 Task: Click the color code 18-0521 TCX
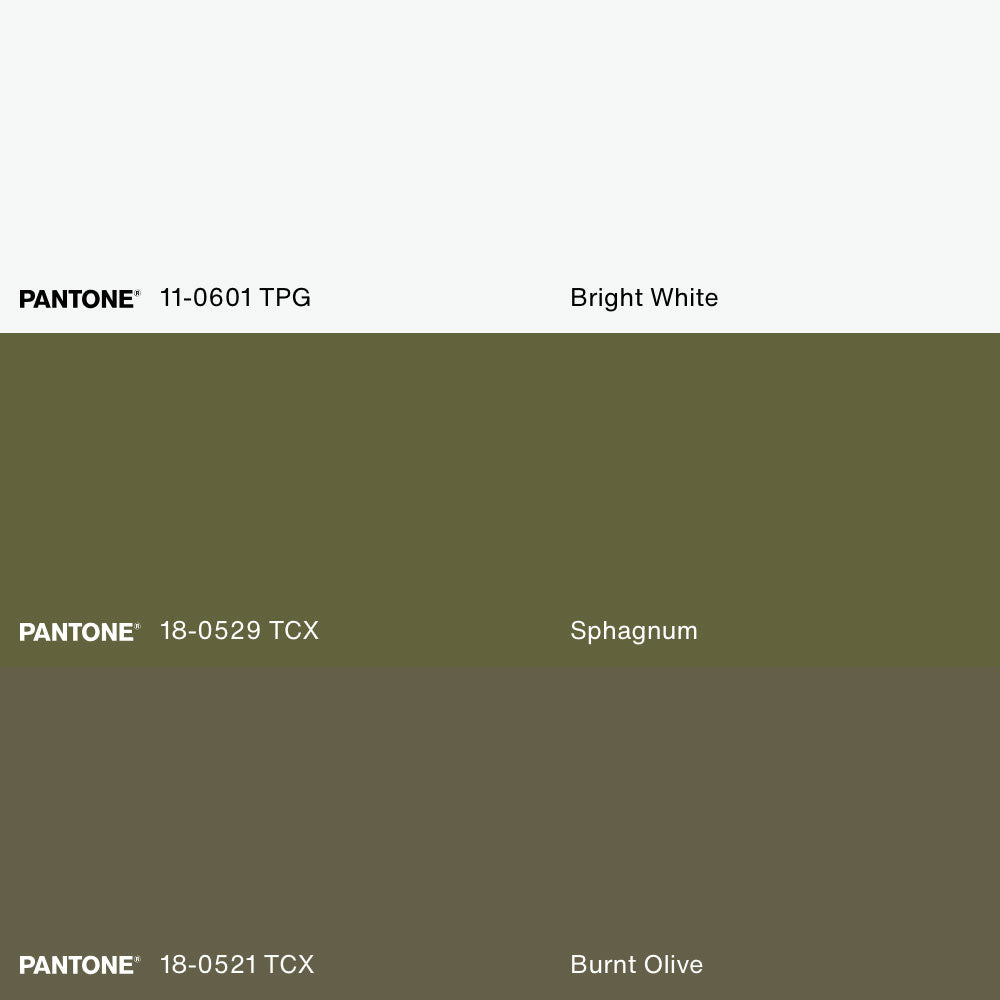click(237, 965)
